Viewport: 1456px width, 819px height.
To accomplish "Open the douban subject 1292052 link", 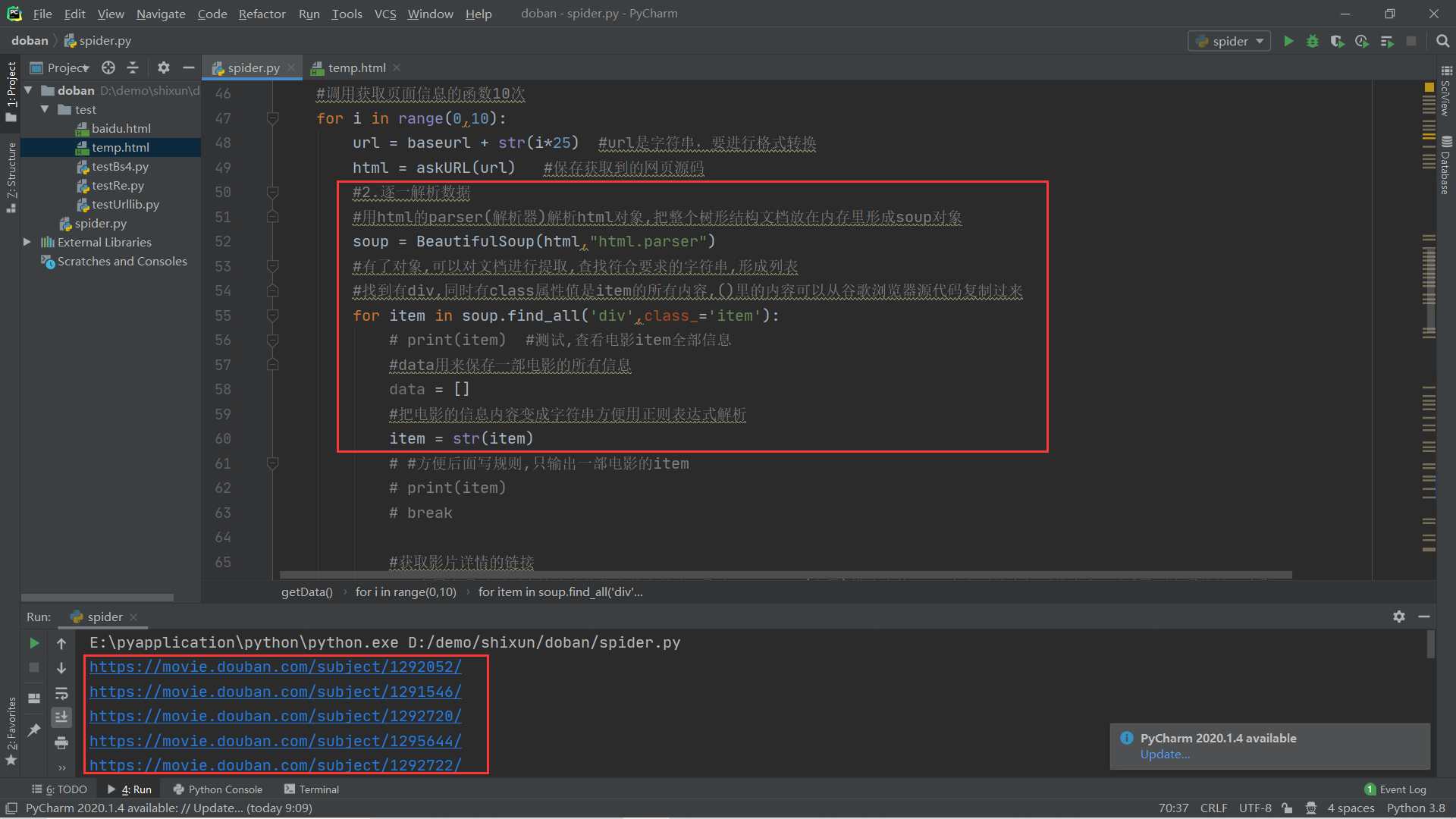I will 275,667.
